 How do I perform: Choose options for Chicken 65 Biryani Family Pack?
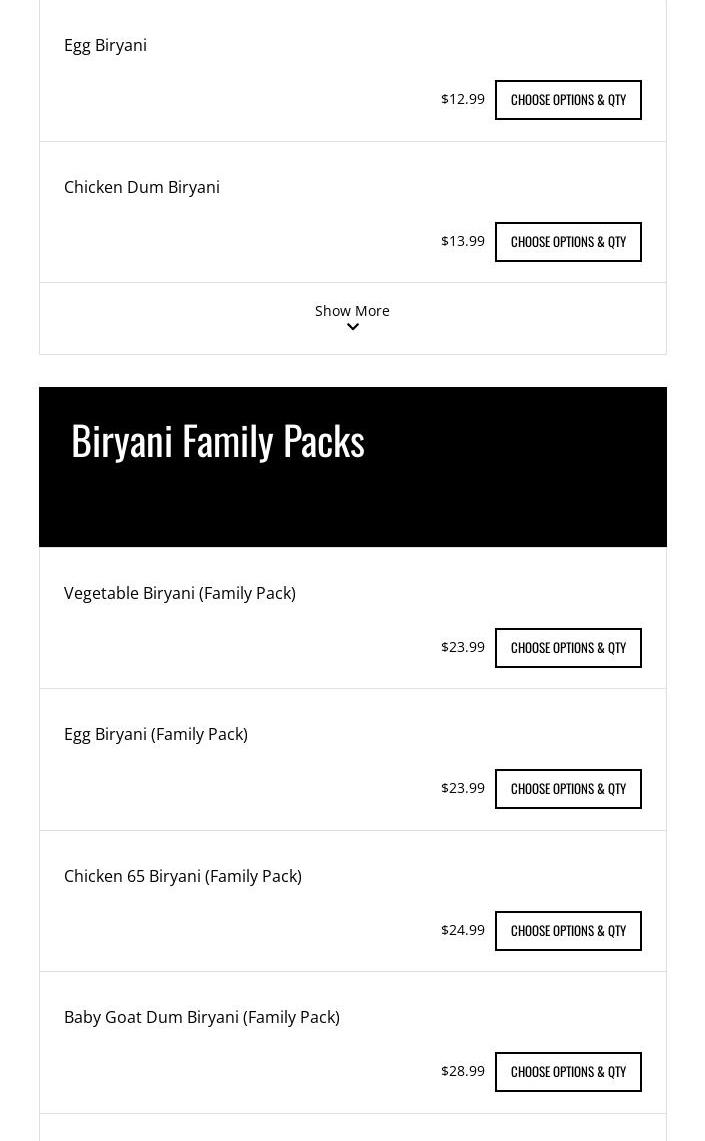(568, 931)
